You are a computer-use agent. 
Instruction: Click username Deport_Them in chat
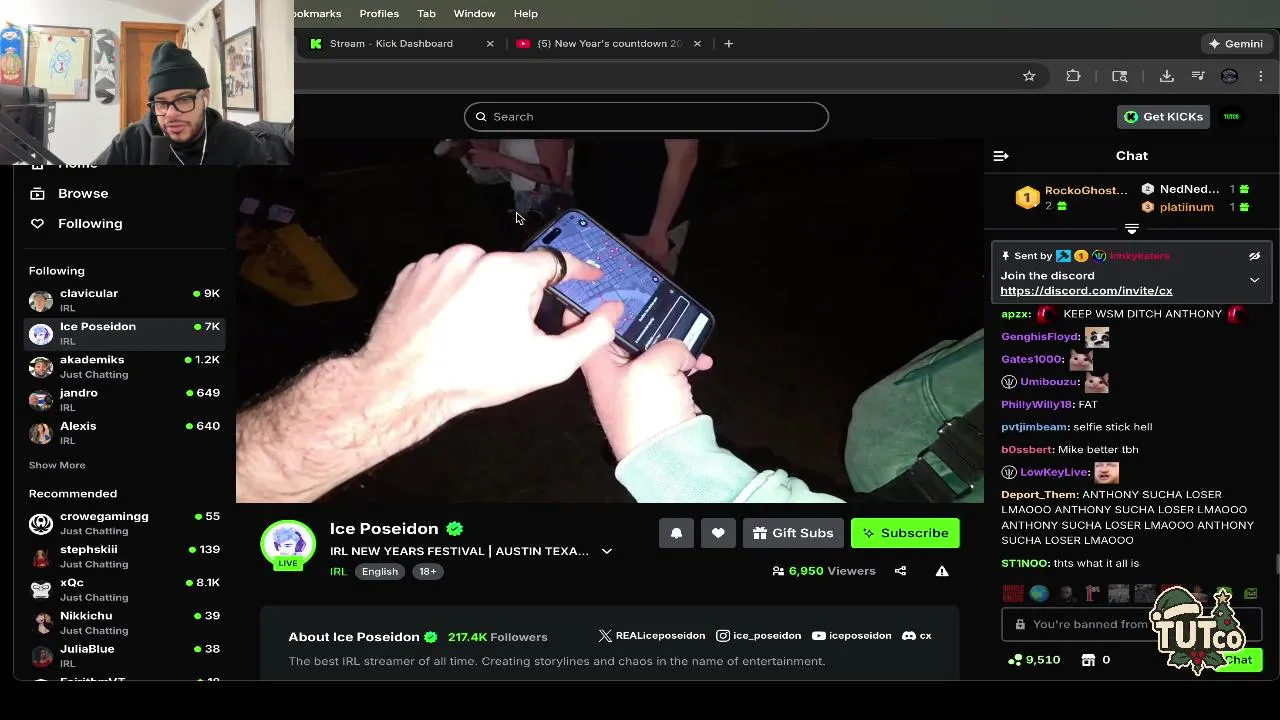[x=1040, y=495]
